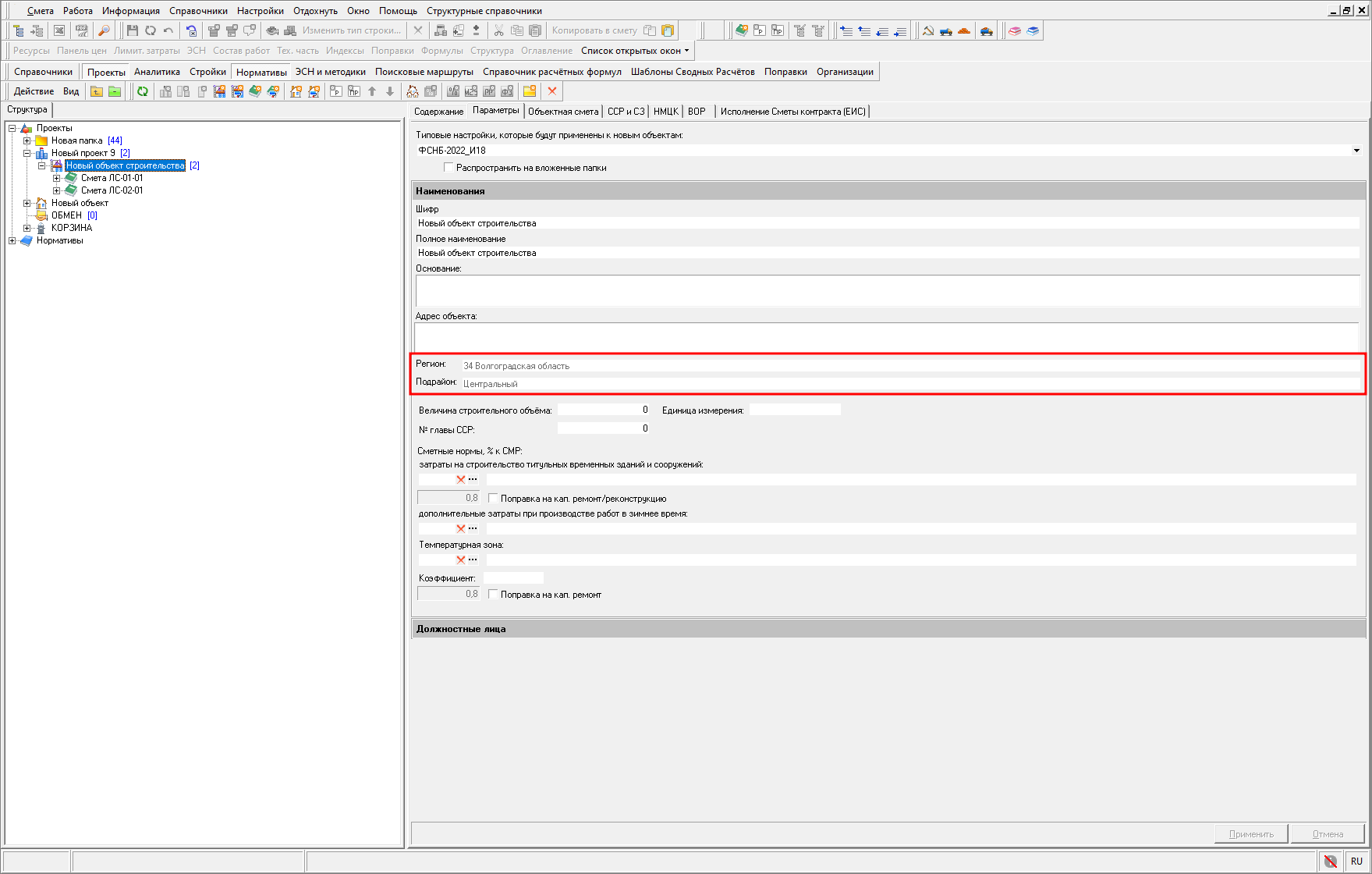
Task: Click the PDF export icon
Action: point(81,30)
